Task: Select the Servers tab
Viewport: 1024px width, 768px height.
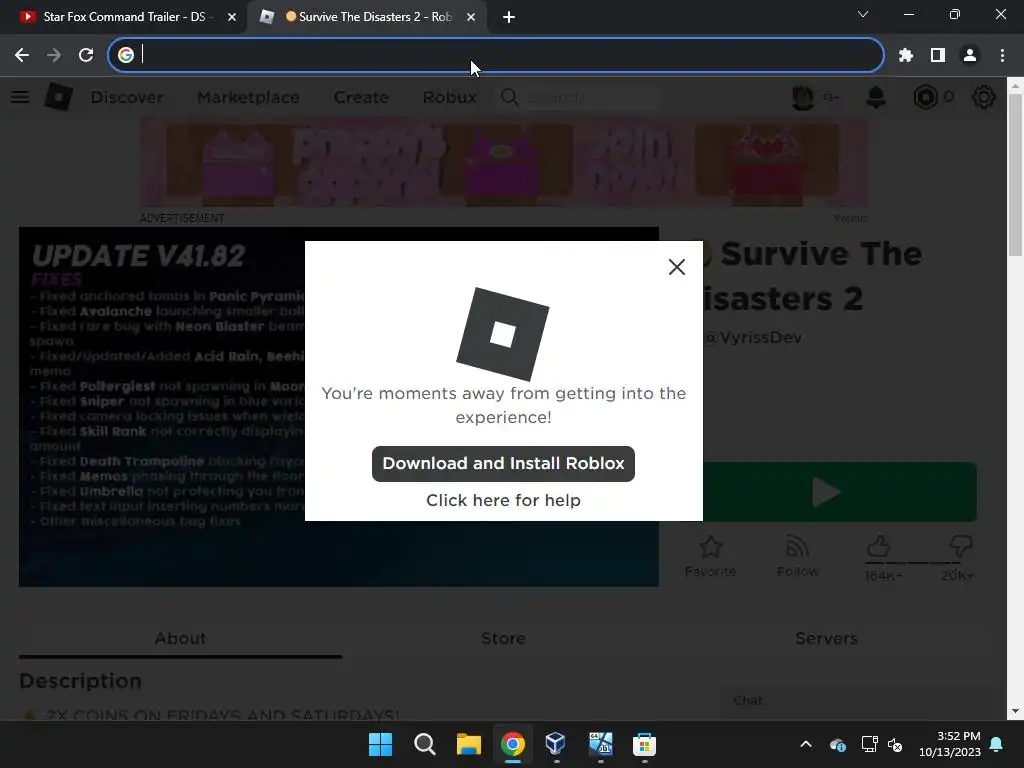Action: tap(826, 638)
